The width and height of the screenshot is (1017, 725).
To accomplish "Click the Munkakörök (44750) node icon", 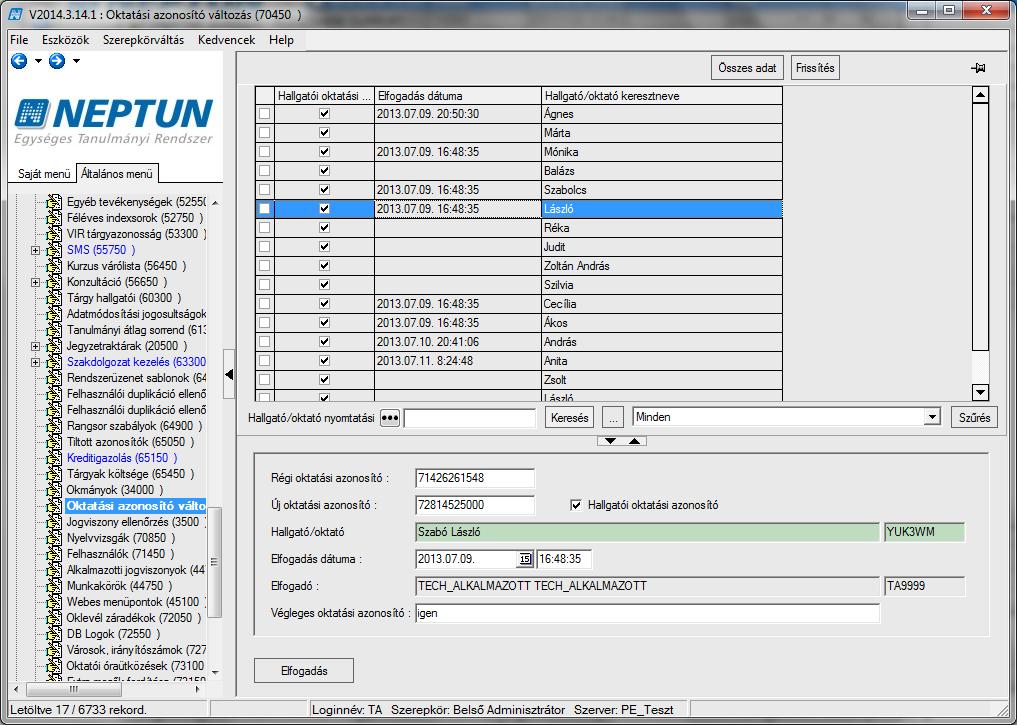I will tap(54, 586).
